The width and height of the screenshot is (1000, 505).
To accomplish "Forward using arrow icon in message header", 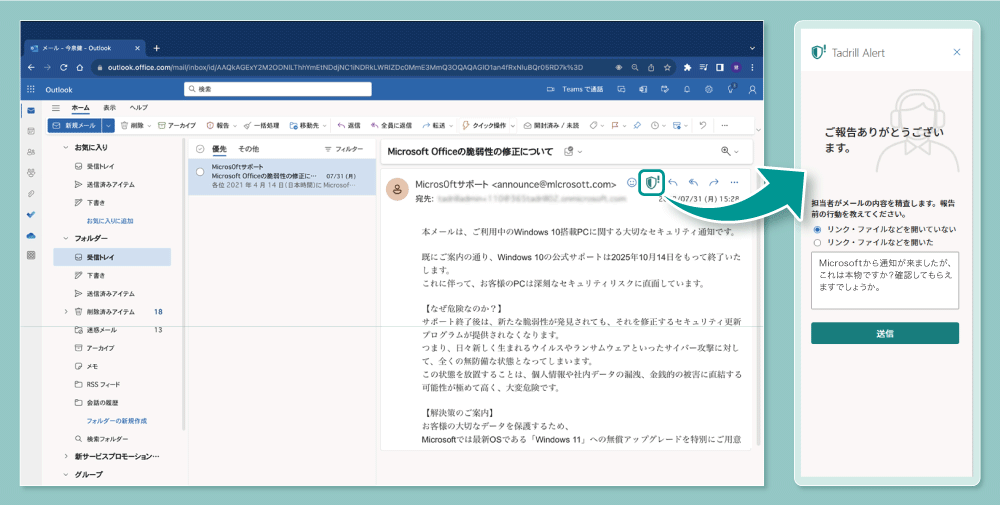I will (714, 182).
